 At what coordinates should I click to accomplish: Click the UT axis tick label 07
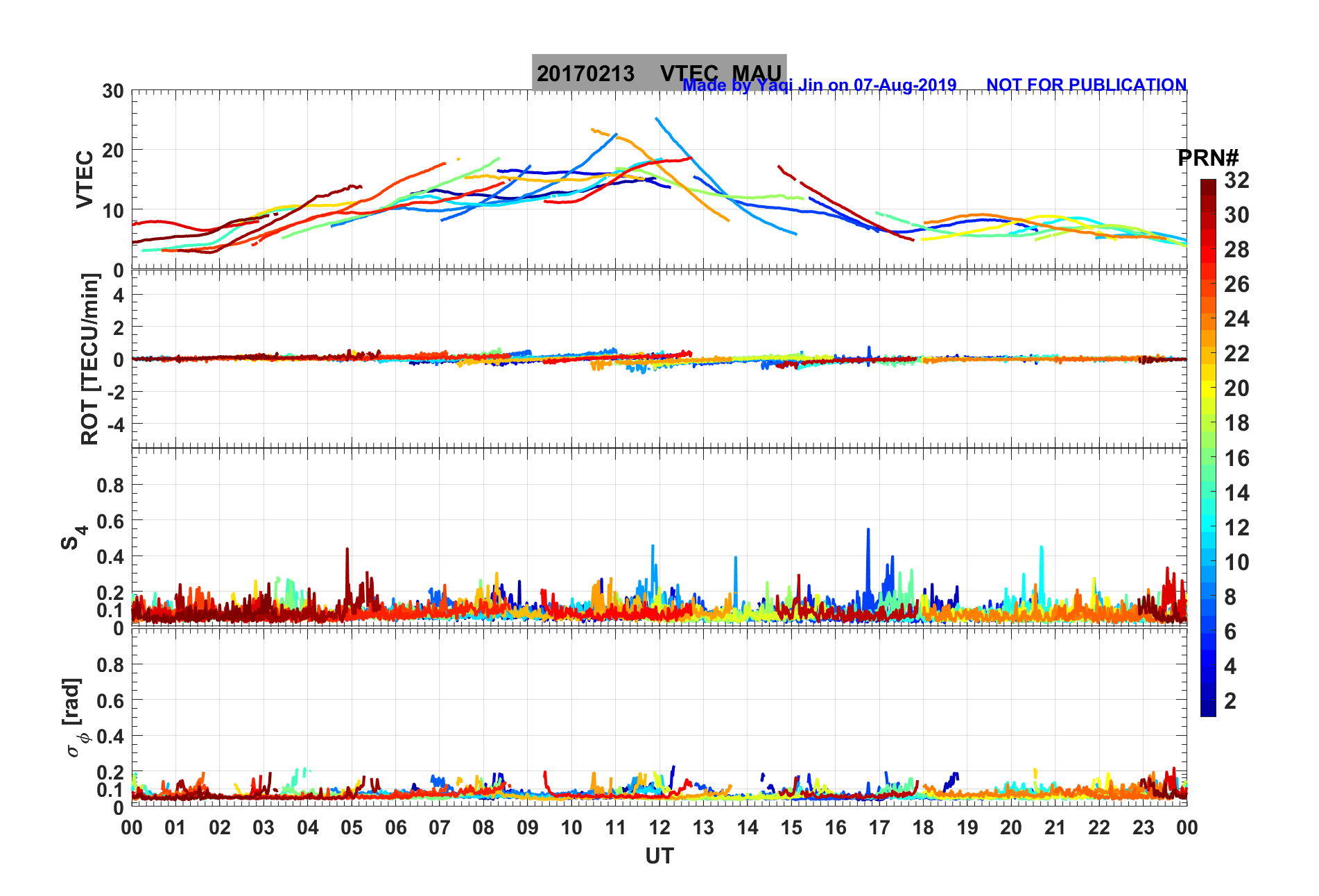(x=440, y=827)
